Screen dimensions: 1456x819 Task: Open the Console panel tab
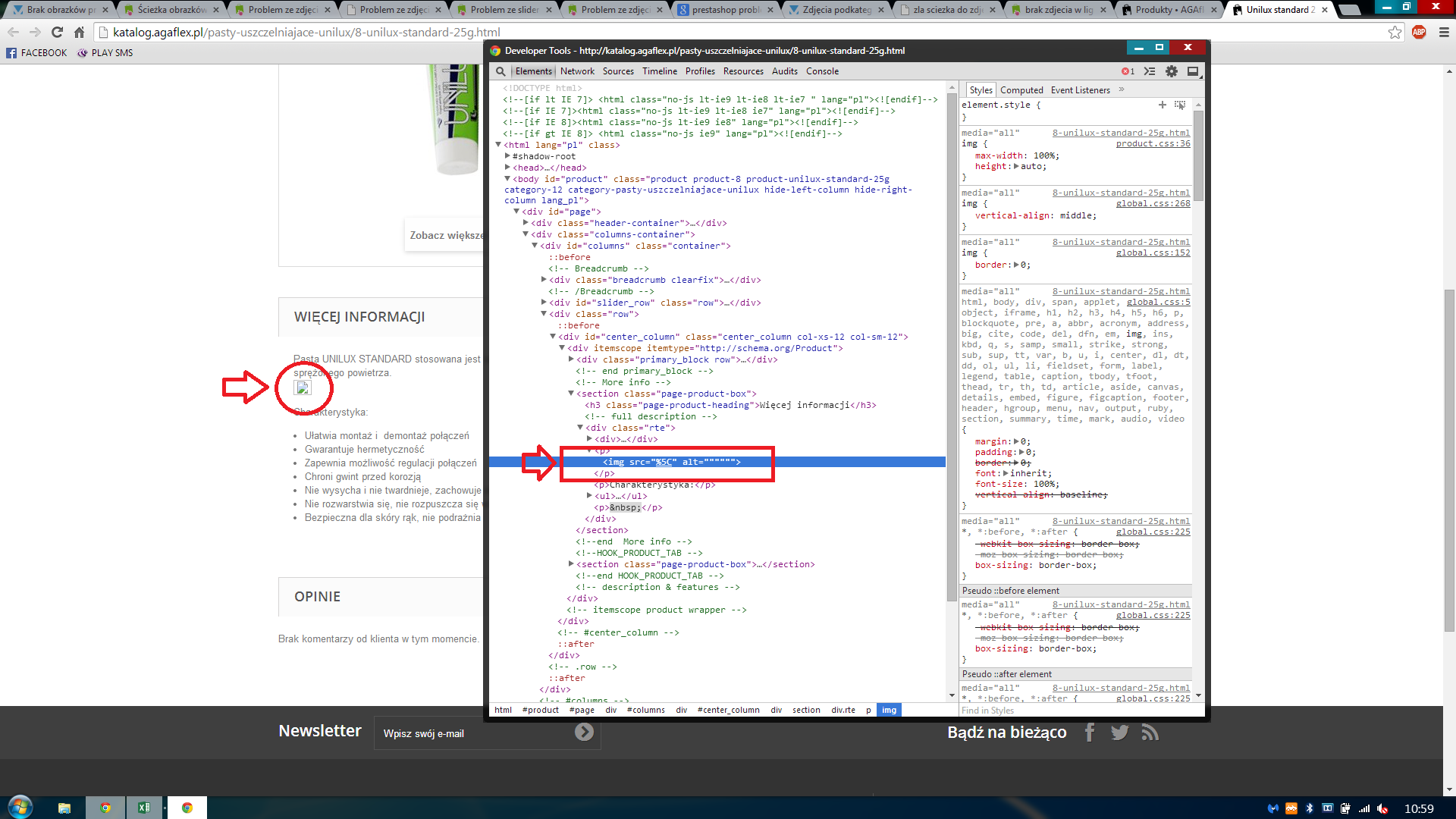[822, 71]
